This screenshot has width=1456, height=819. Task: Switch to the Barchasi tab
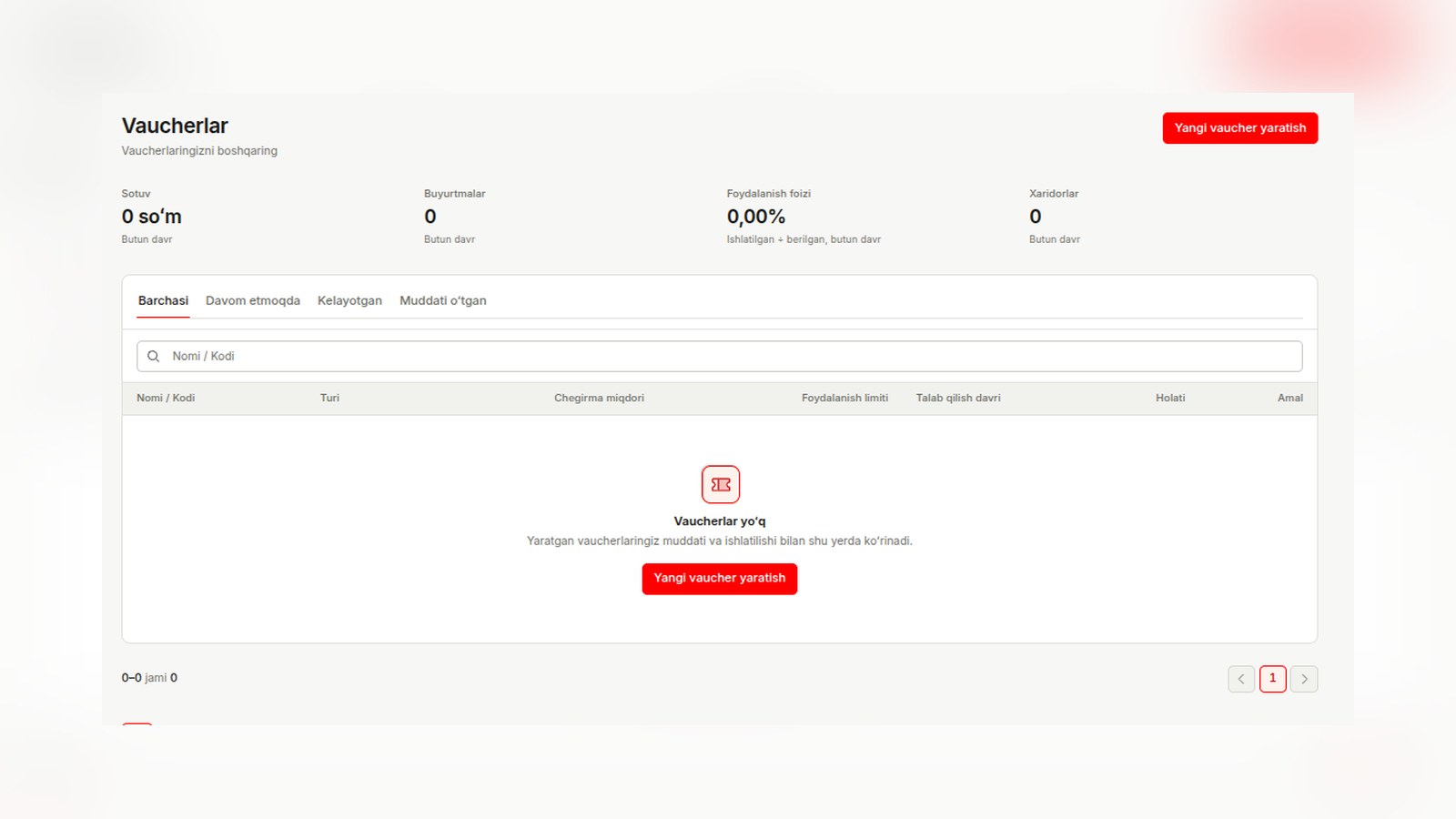[x=163, y=301]
